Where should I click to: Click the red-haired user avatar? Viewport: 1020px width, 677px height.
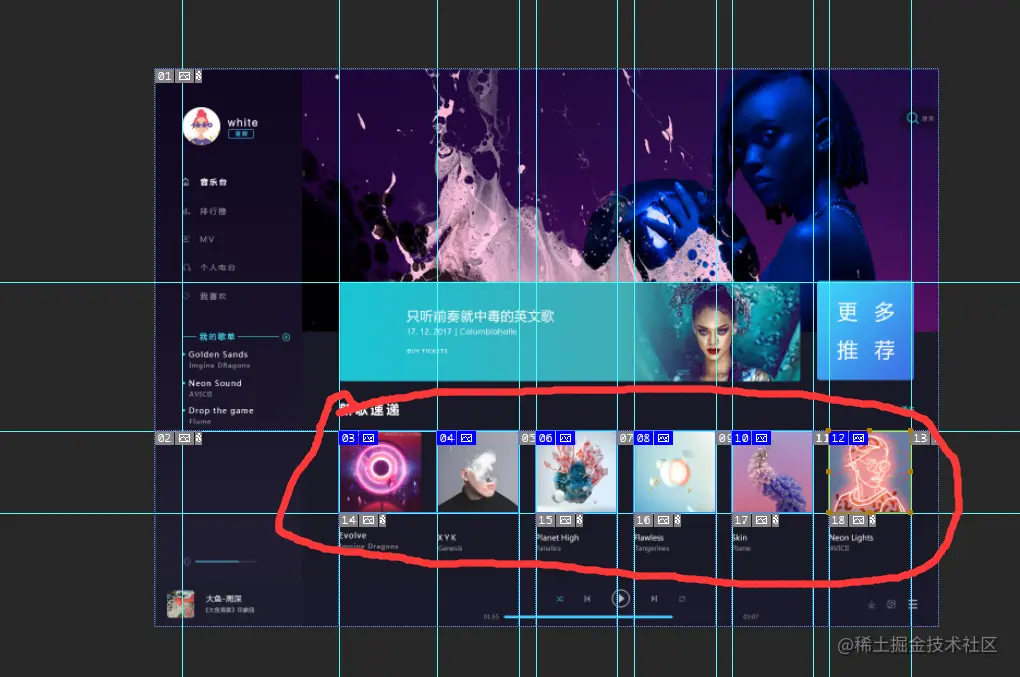[202, 126]
